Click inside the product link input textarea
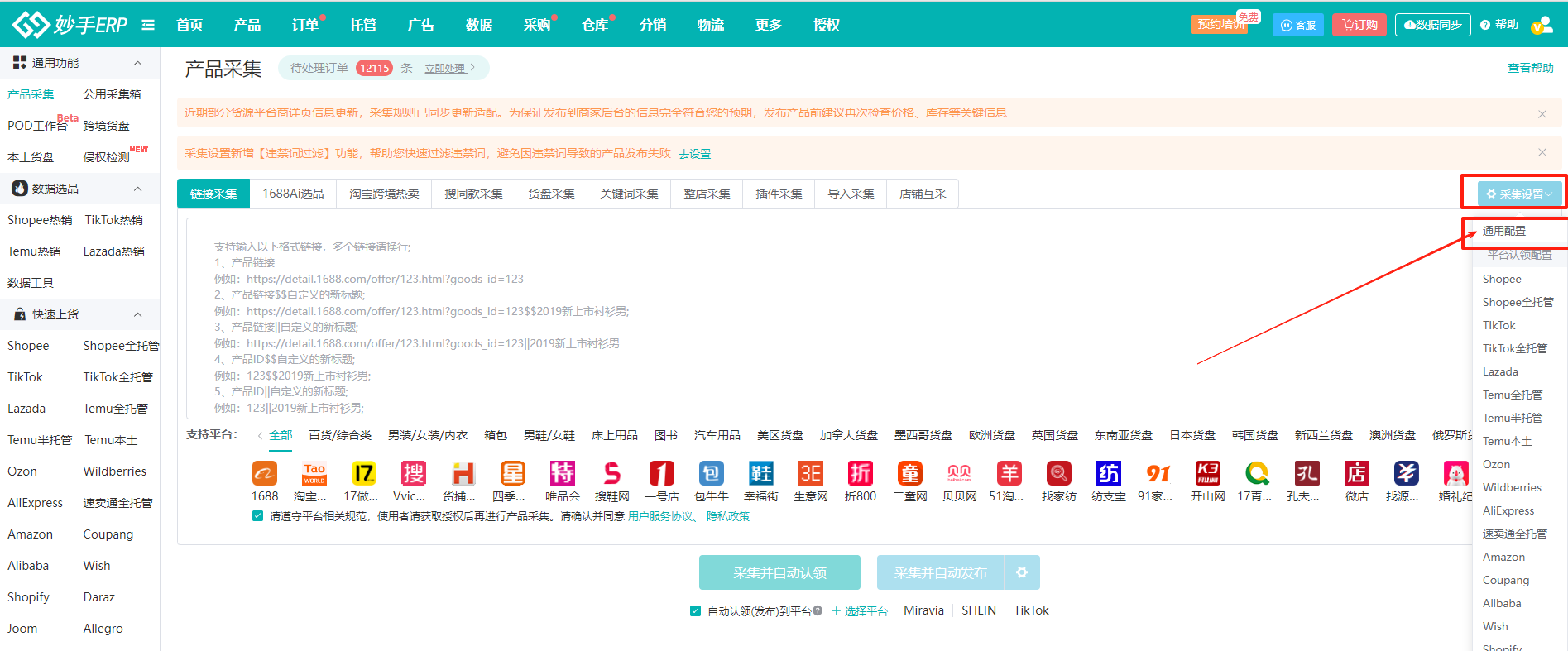This screenshot has height=651, width=1568. tap(829, 318)
